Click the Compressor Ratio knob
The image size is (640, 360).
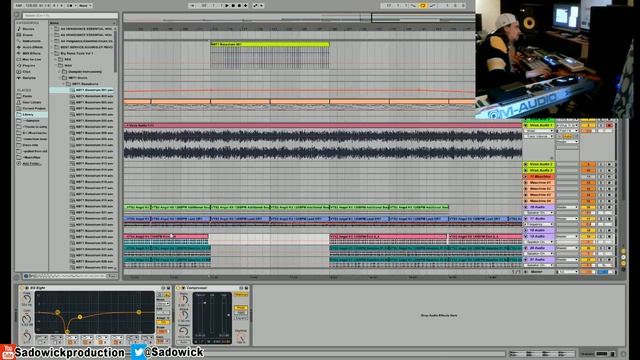click(184, 299)
